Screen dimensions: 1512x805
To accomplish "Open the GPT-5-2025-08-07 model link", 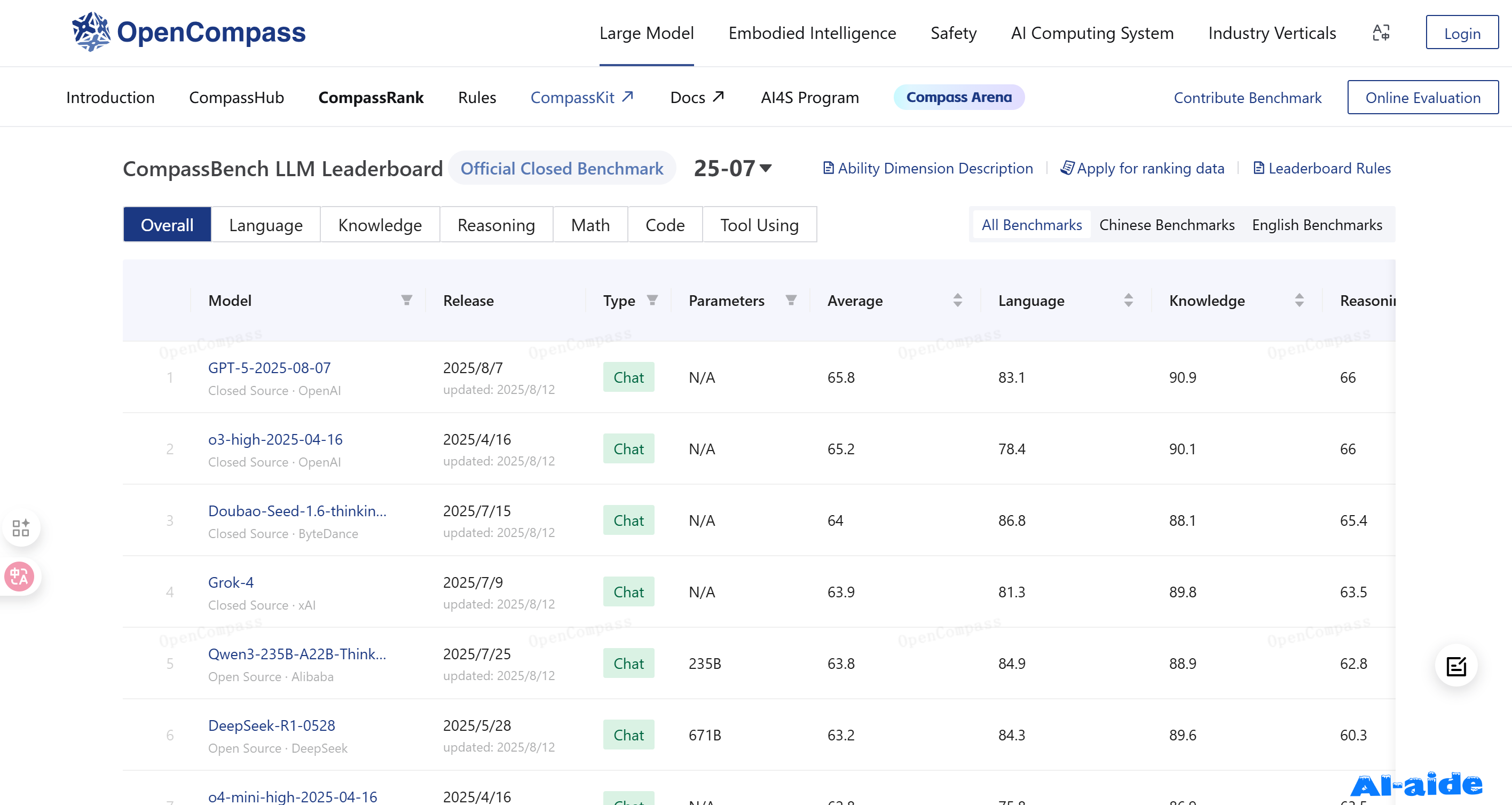I will tap(270, 367).
